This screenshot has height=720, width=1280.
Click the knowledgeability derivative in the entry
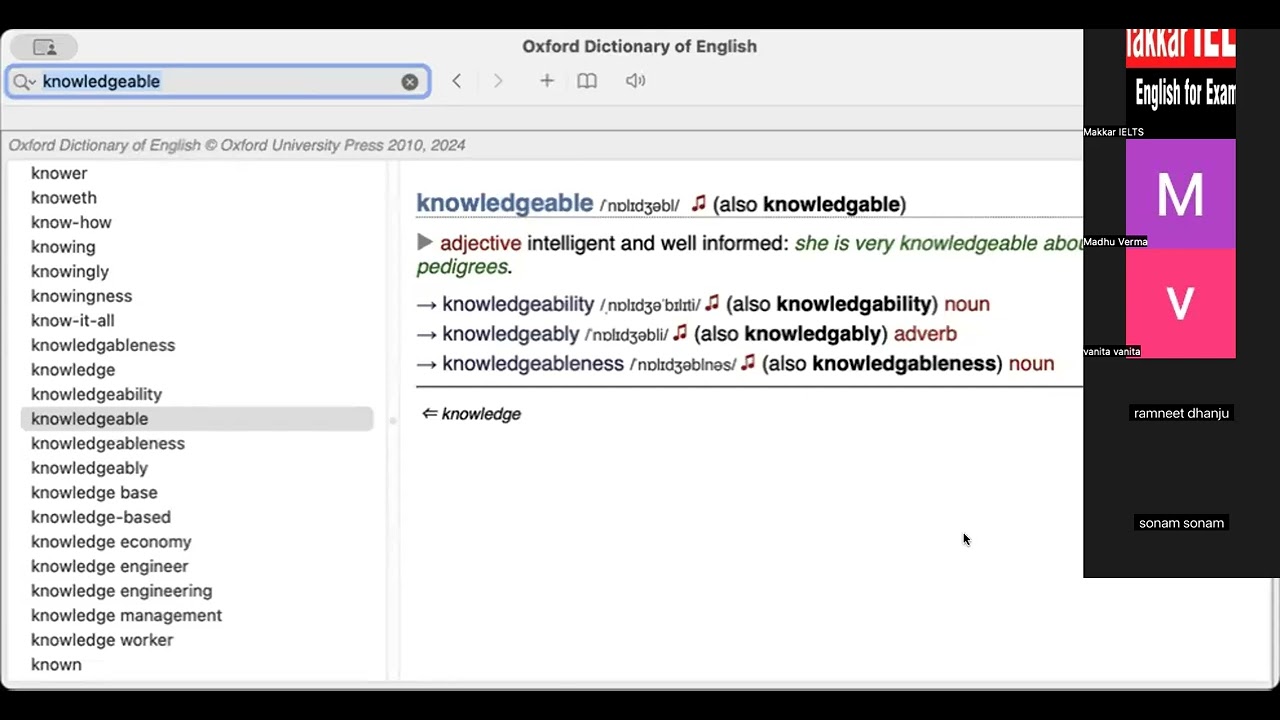pos(518,303)
